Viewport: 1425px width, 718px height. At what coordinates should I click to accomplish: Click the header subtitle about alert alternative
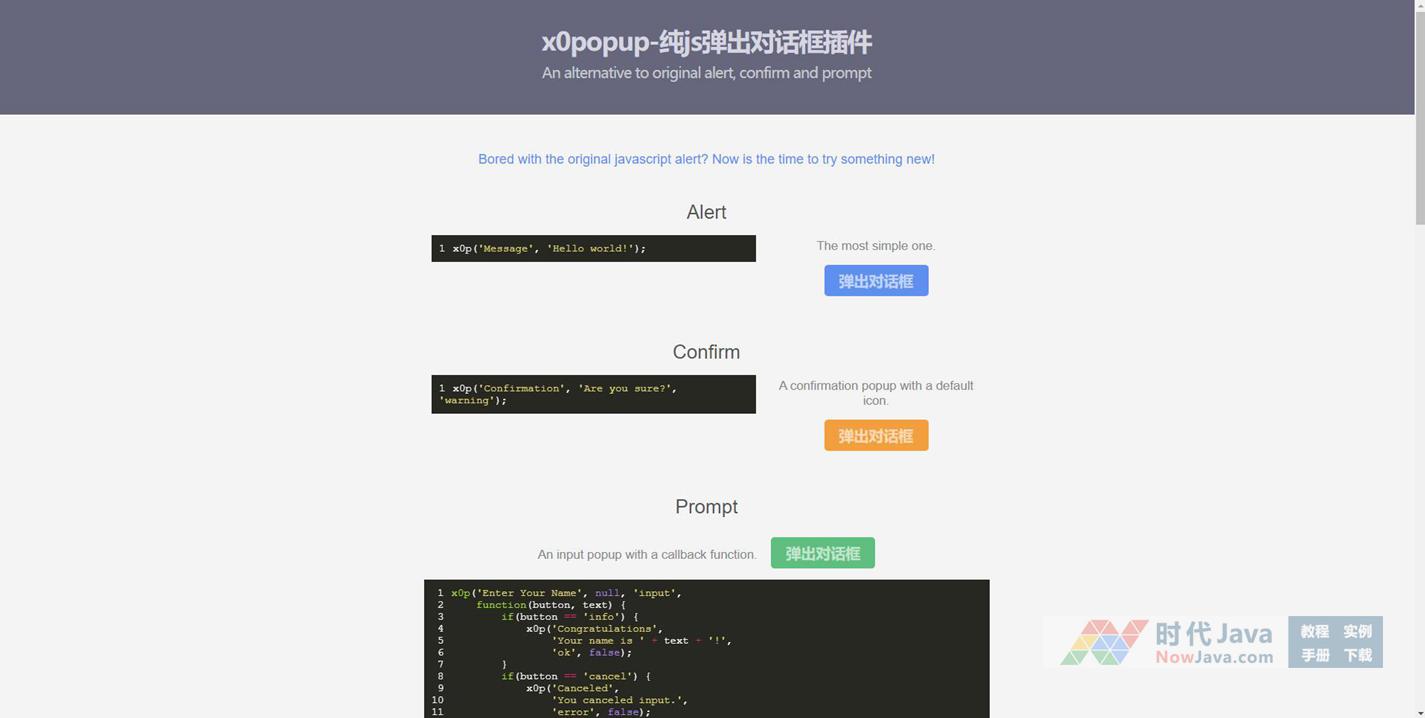click(706, 73)
